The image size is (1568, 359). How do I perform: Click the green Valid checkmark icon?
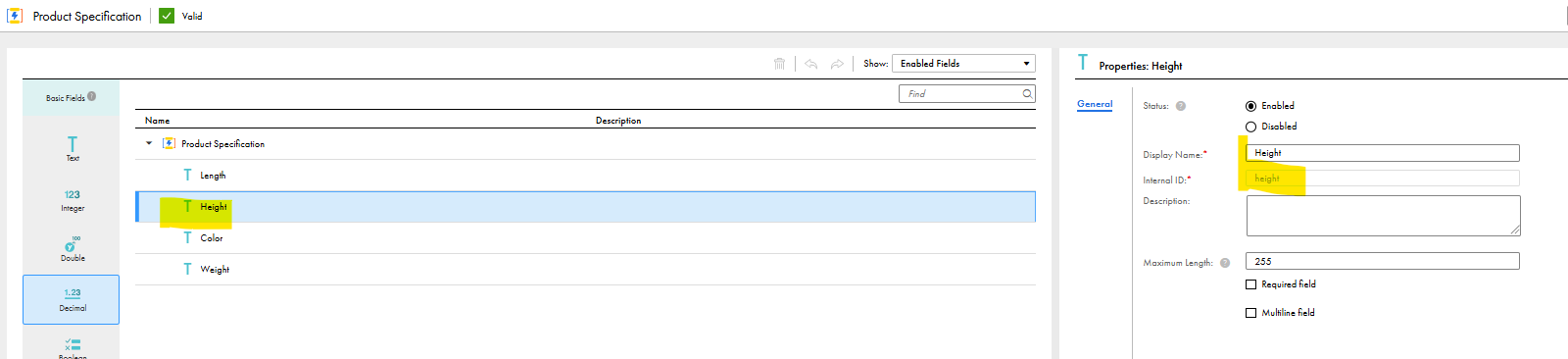(167, 16)
